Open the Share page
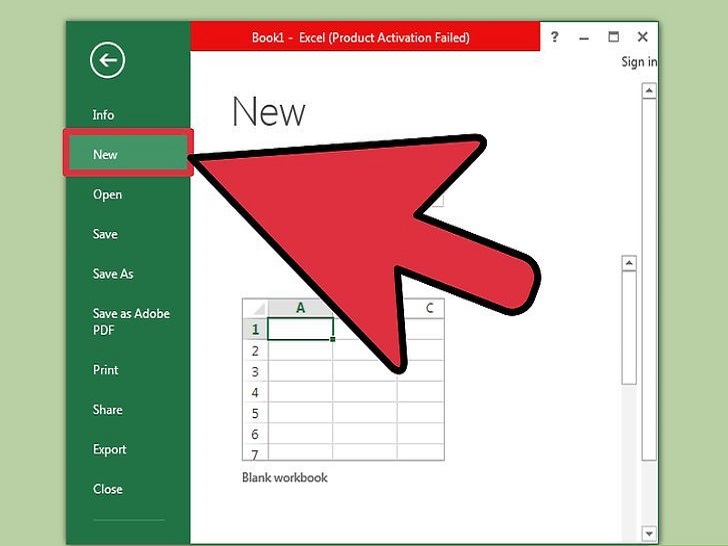The height and width of the screenshot is (546, 728). pos(108,410)
